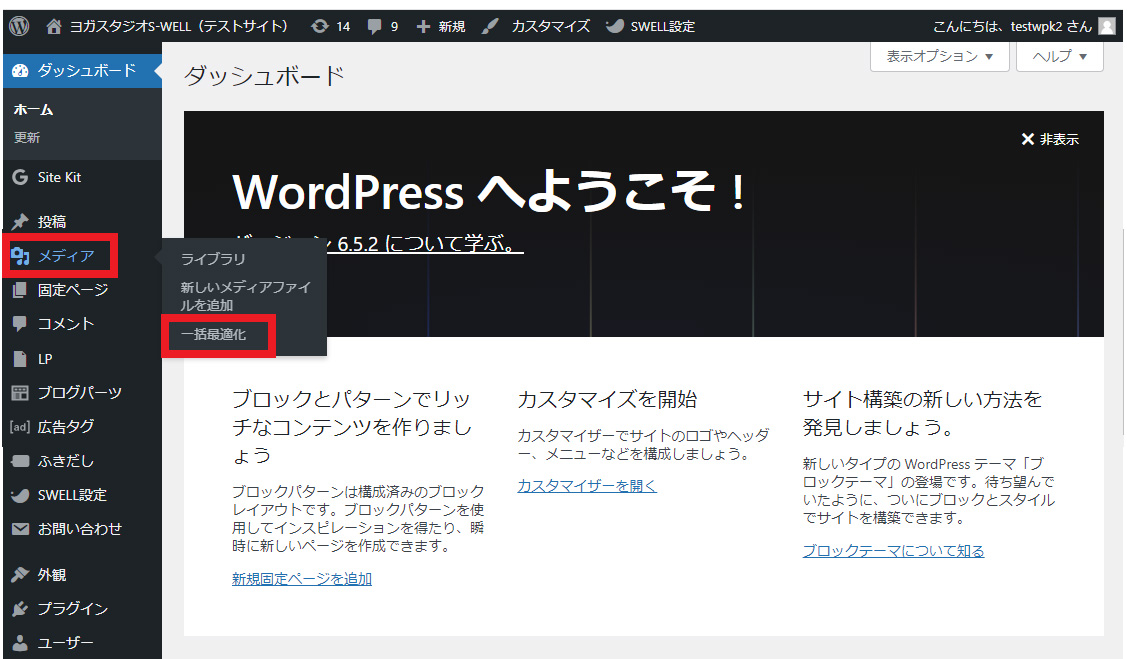Click the こんにちは、testwpk2 さん account text
Viewport: 1127px width, 659px height.
point(1012,27)
